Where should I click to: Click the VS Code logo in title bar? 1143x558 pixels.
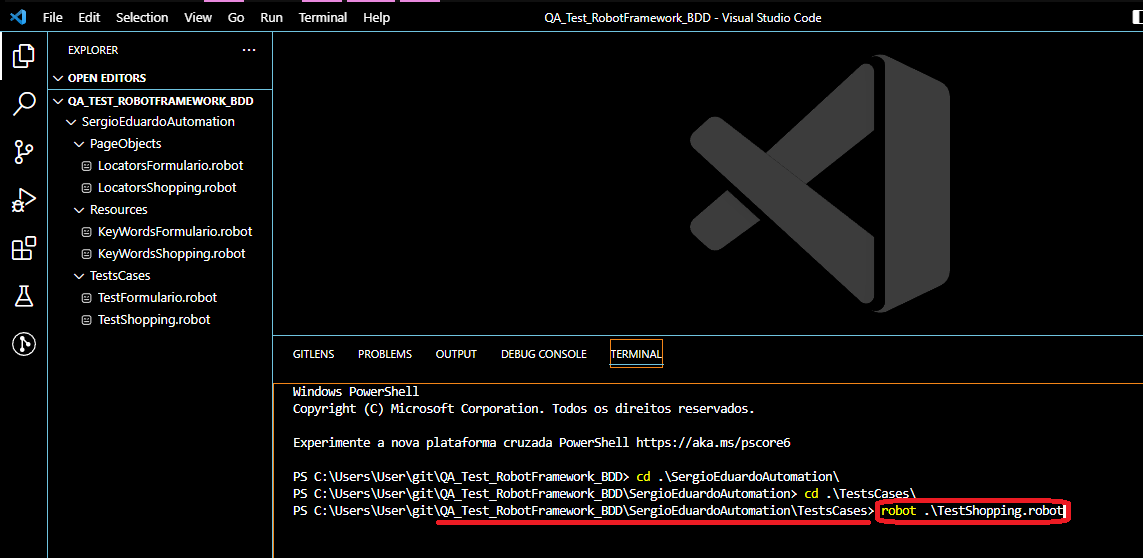19,17
